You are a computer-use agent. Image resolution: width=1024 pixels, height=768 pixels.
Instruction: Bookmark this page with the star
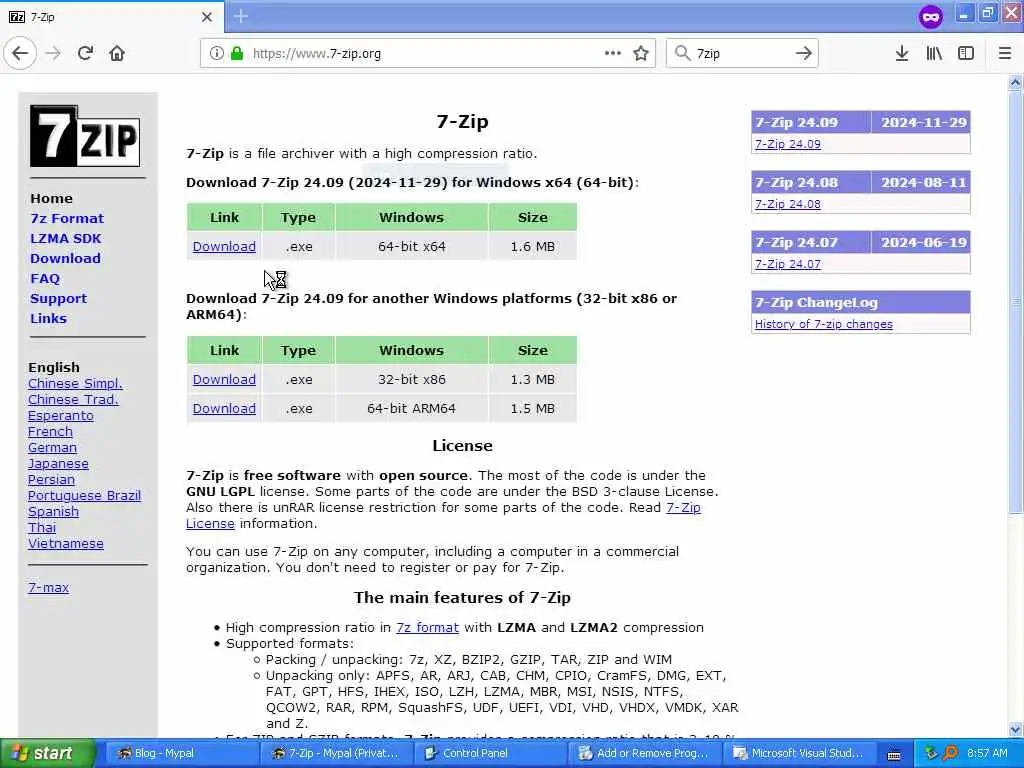point(641,54)
